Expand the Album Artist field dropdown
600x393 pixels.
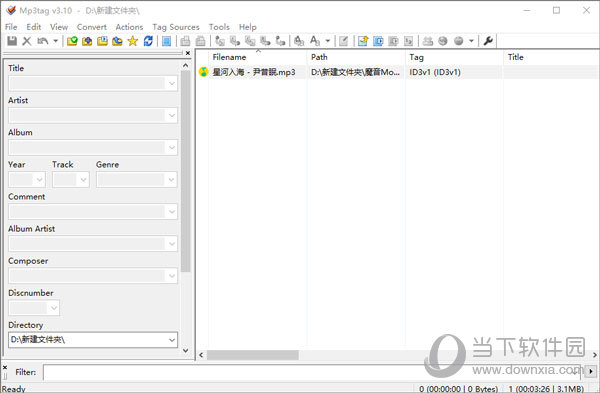[x=171, y=244]
